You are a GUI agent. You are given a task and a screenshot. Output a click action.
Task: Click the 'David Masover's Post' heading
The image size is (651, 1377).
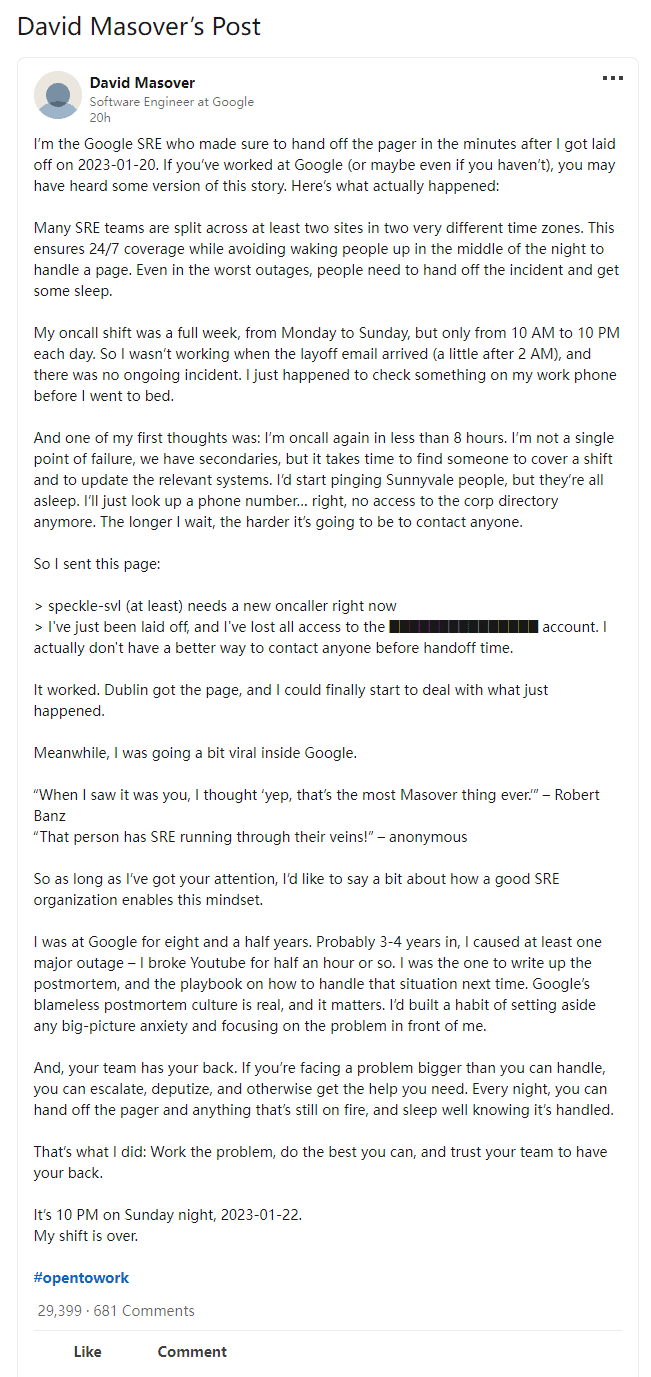(139, 26)
